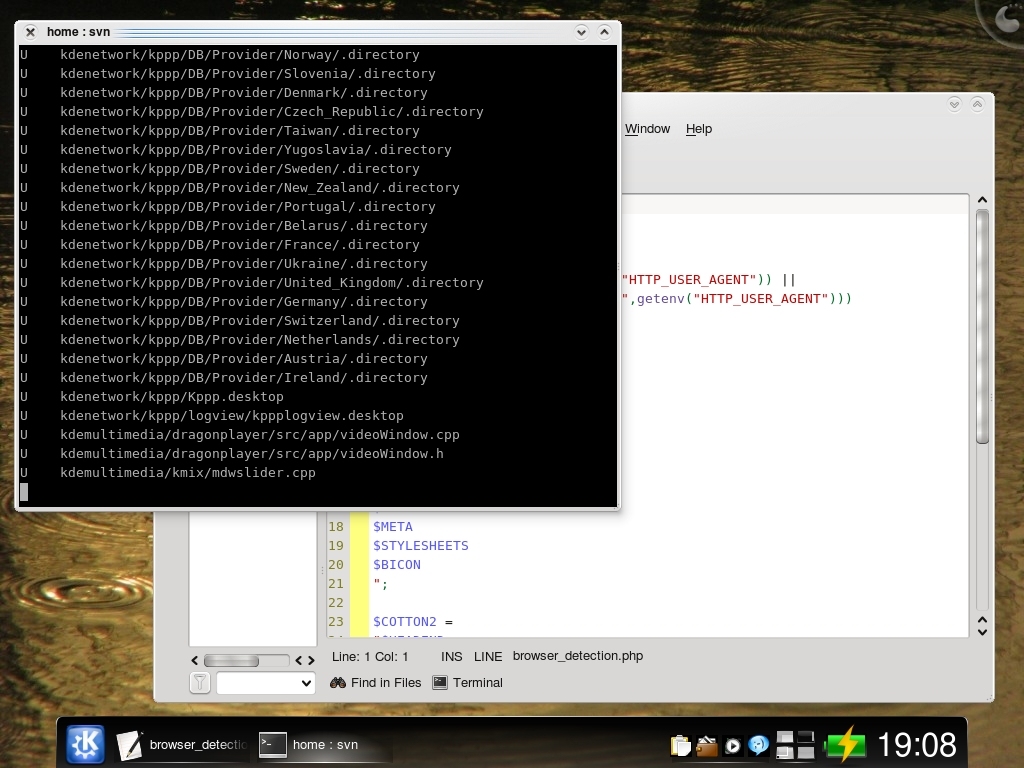
Task: Open the KWallet tray icon
Action: (x=707, y=745)
